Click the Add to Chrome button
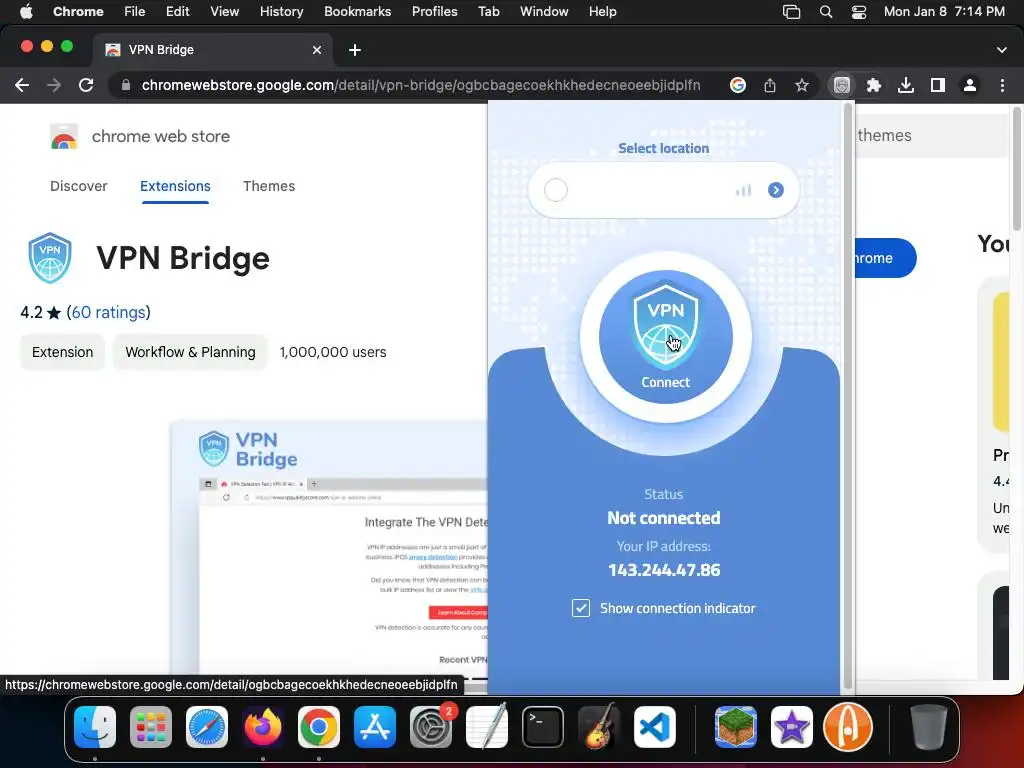 885,258
